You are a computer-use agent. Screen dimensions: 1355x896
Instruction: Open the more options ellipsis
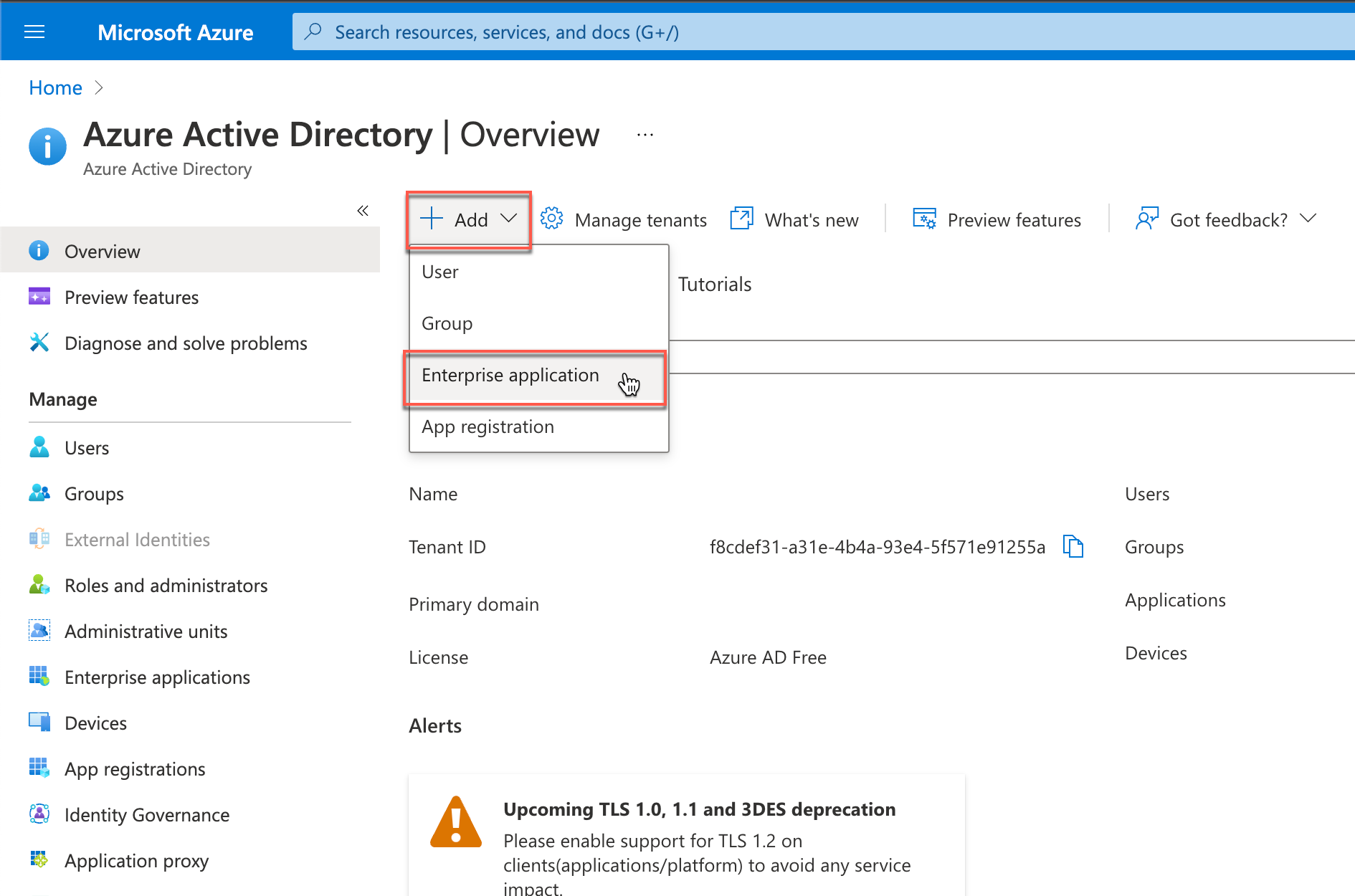645,135
